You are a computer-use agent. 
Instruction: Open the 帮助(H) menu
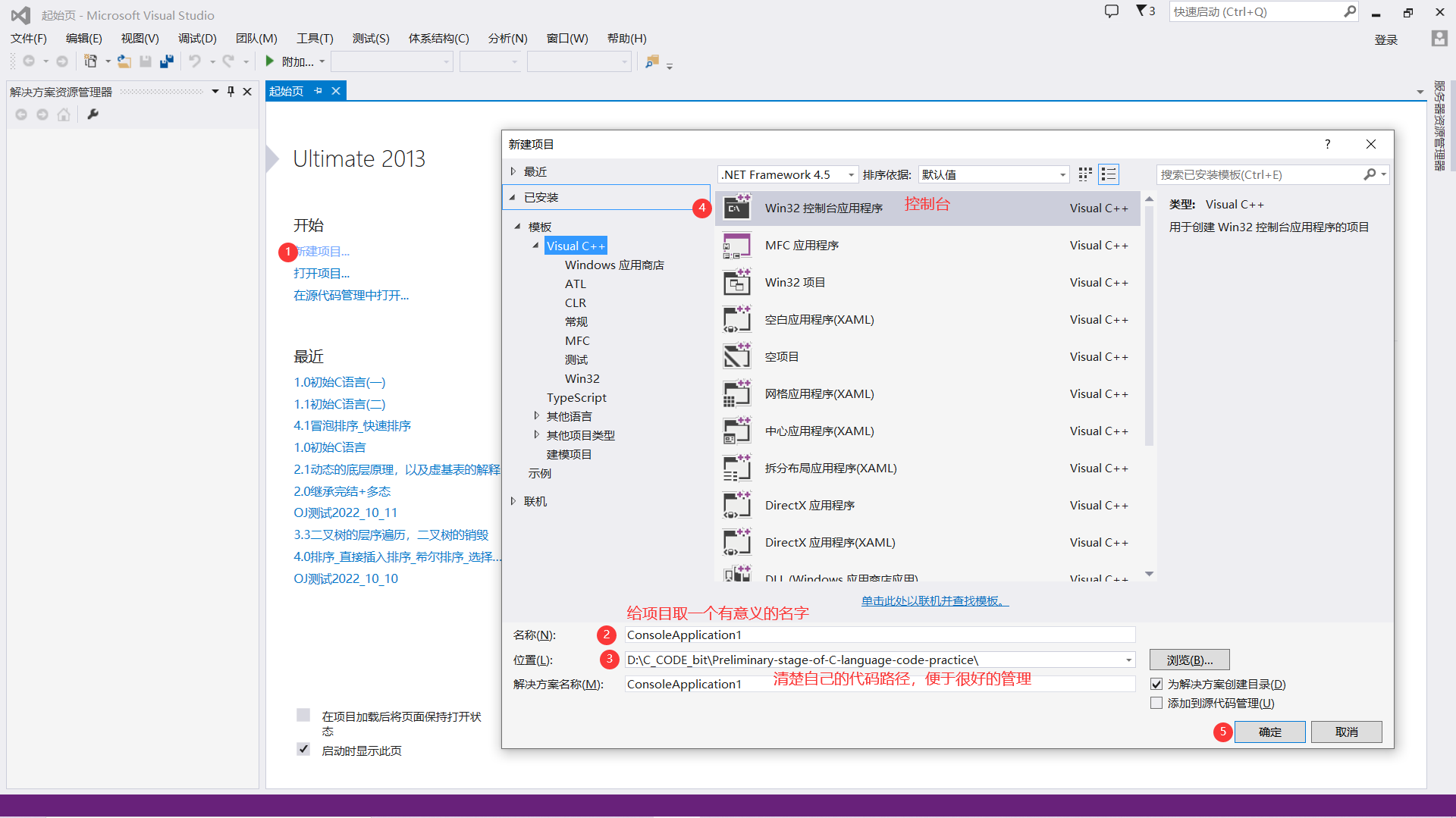pyautogui.click(x=626, y=39)
